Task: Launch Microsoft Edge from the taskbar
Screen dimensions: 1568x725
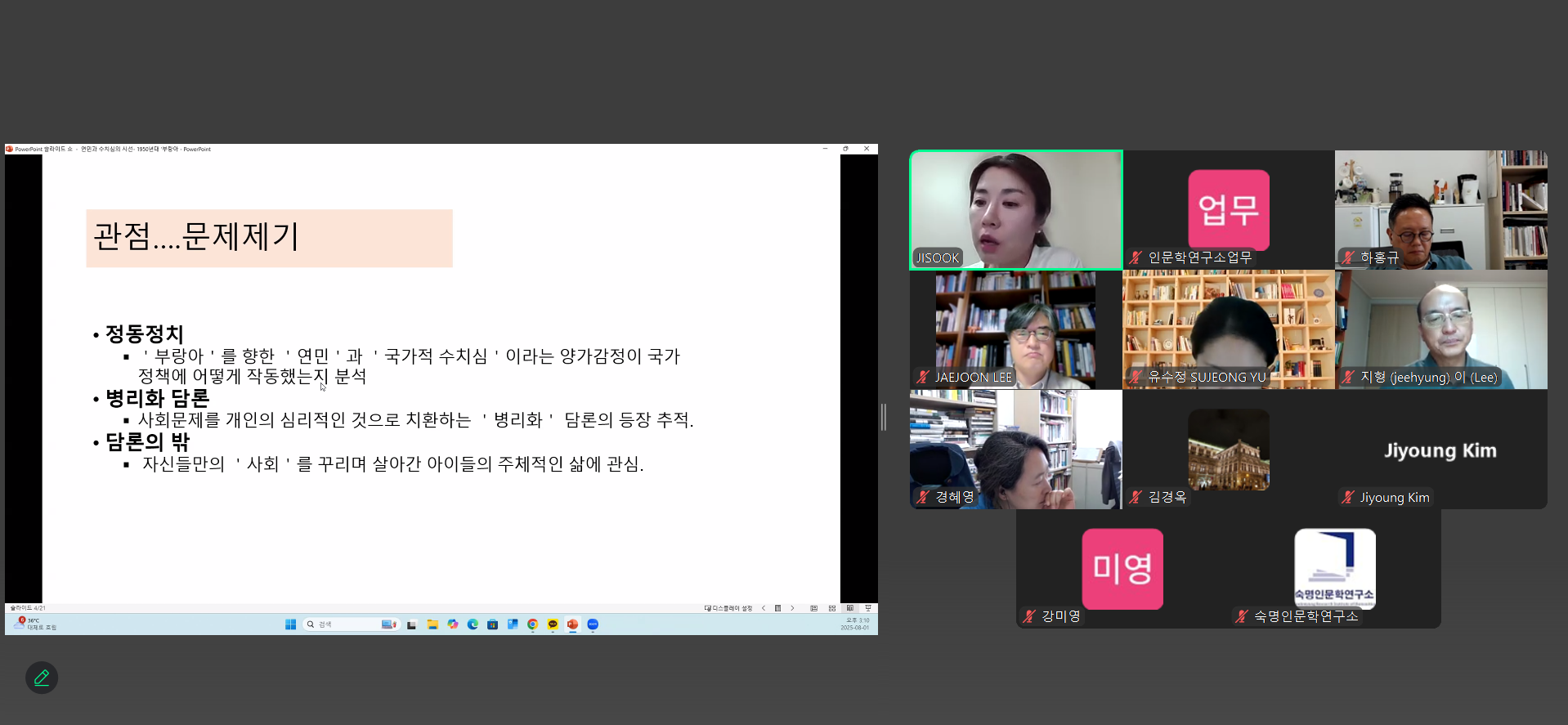Action: [473, 624]
